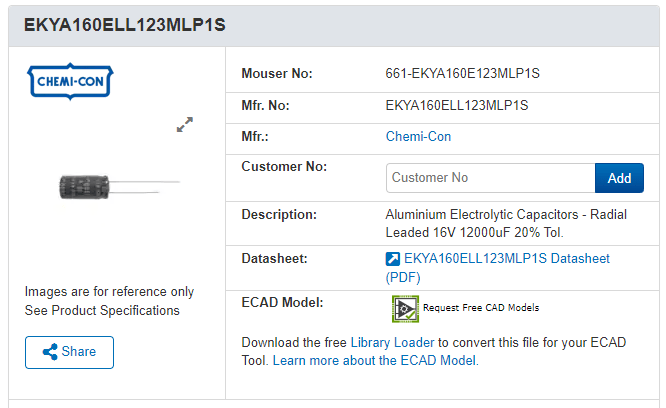Open Learn more about the ECAD Model

(375, 361)
